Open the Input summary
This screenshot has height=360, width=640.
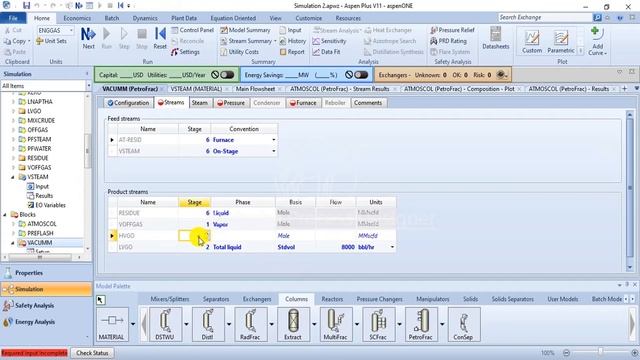coord(290,30)
